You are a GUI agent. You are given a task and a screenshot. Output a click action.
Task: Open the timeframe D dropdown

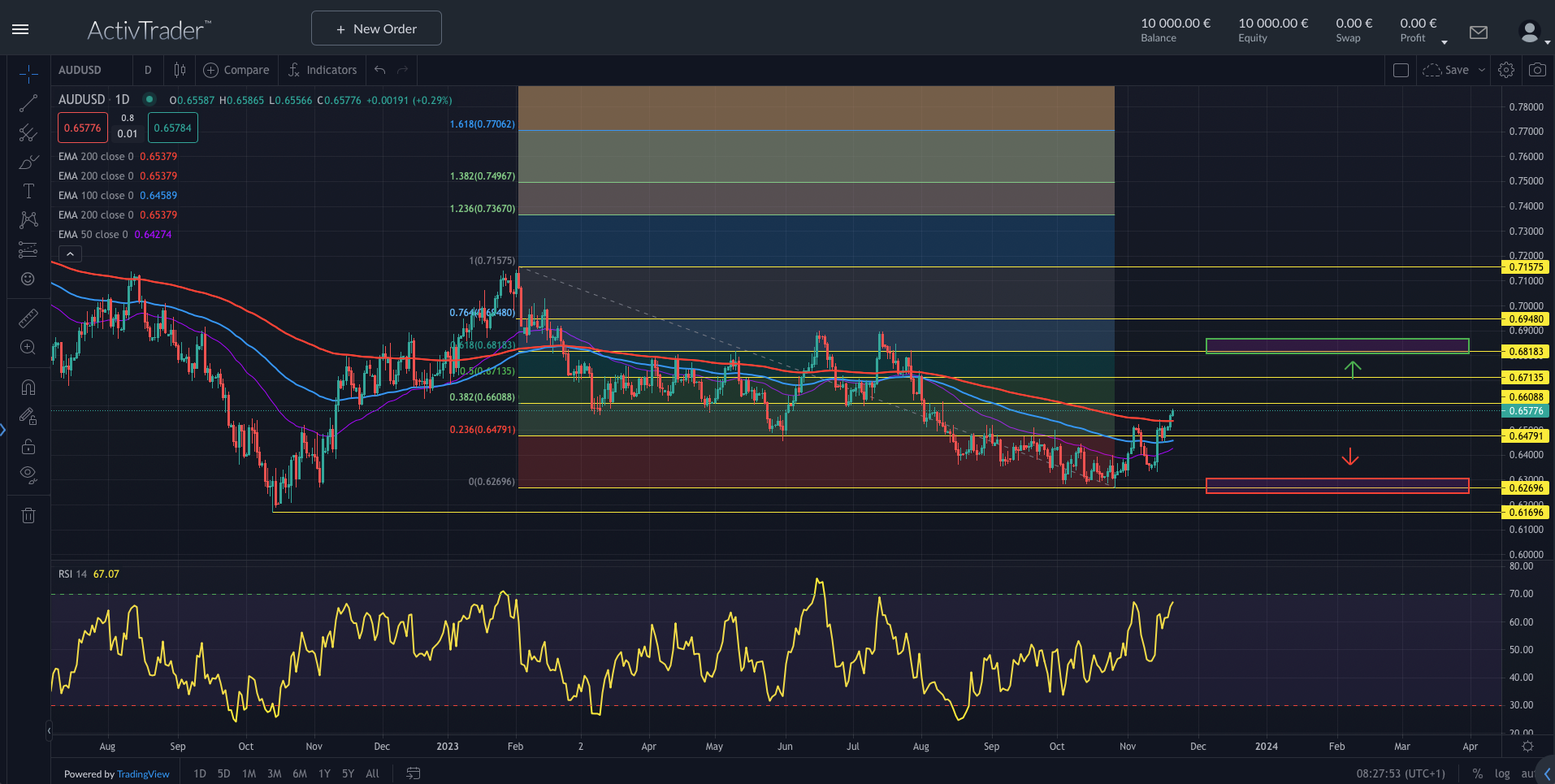tap(148, 70)
